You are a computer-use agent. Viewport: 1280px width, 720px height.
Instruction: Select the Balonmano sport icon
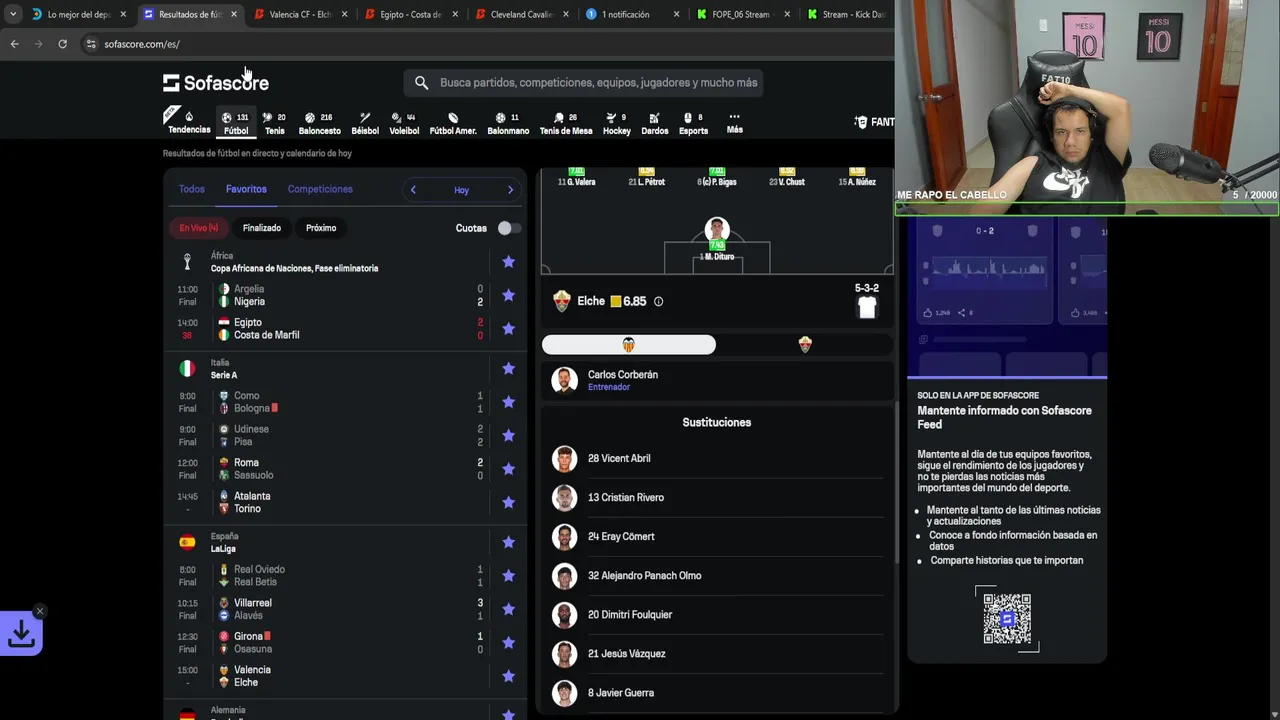point(508,123)
